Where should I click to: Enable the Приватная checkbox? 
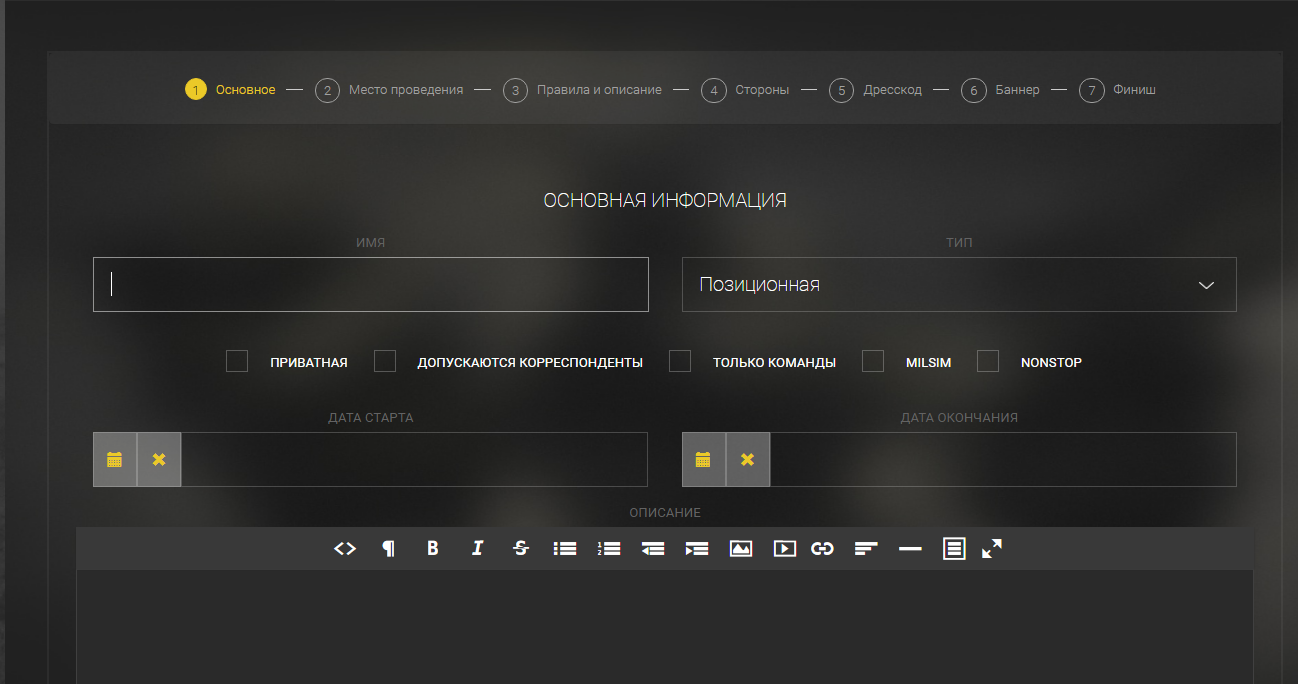pyautogui.click(x=237, y=361)
